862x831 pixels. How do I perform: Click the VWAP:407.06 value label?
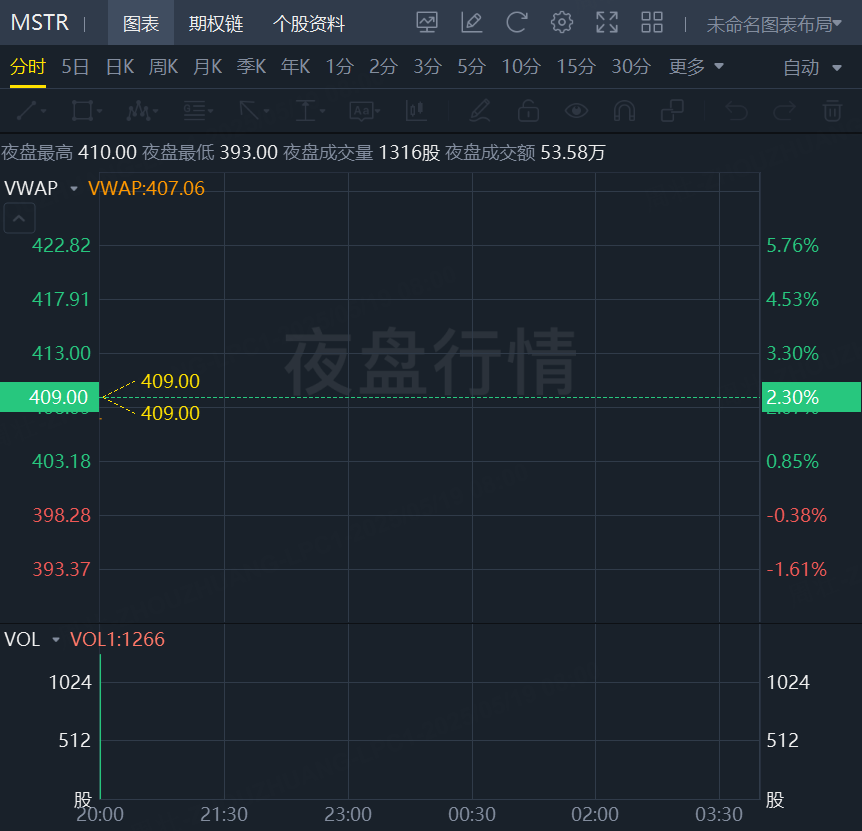pos(146,189)
